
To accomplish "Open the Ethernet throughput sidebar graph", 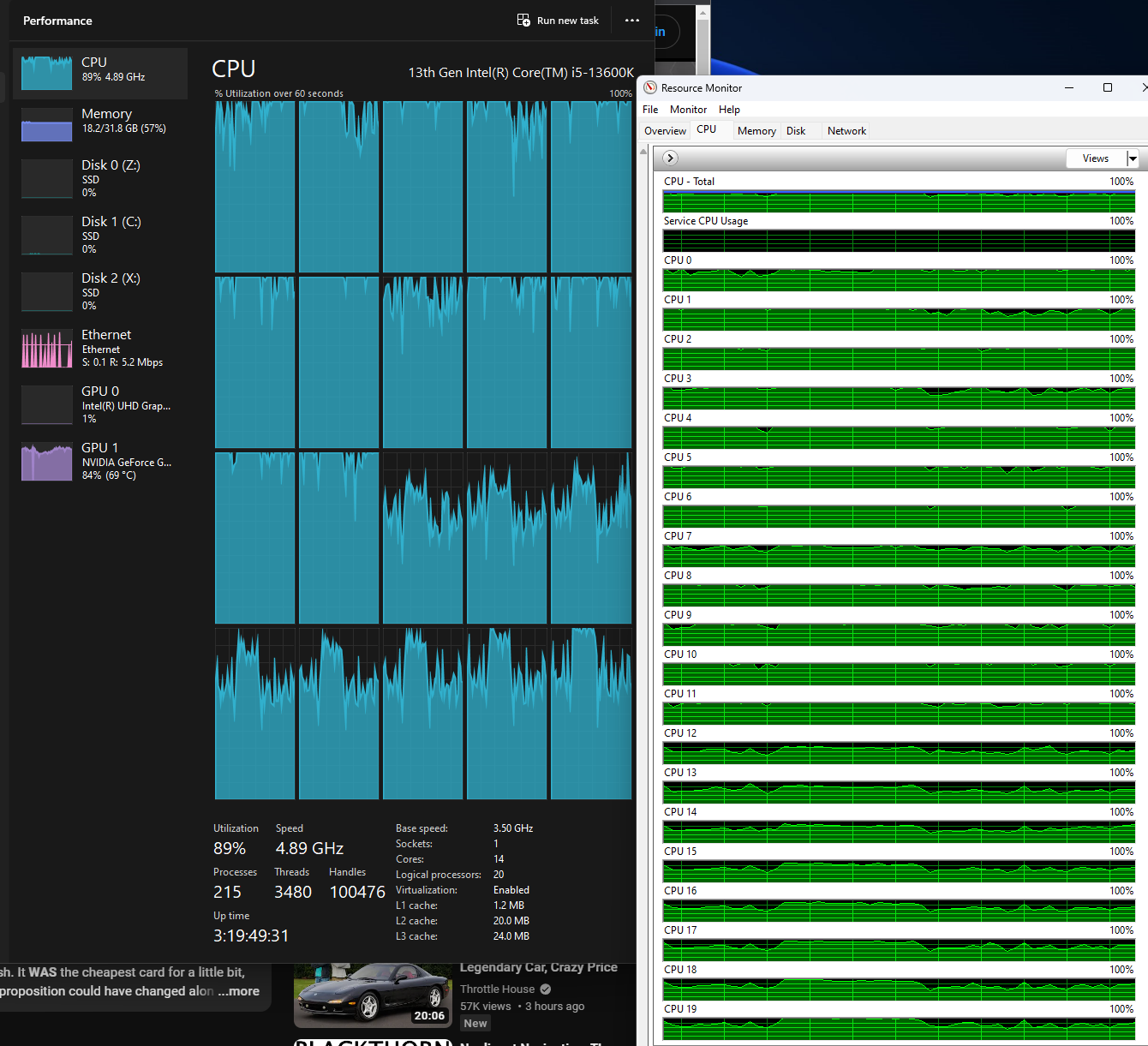I will point(46,350).
